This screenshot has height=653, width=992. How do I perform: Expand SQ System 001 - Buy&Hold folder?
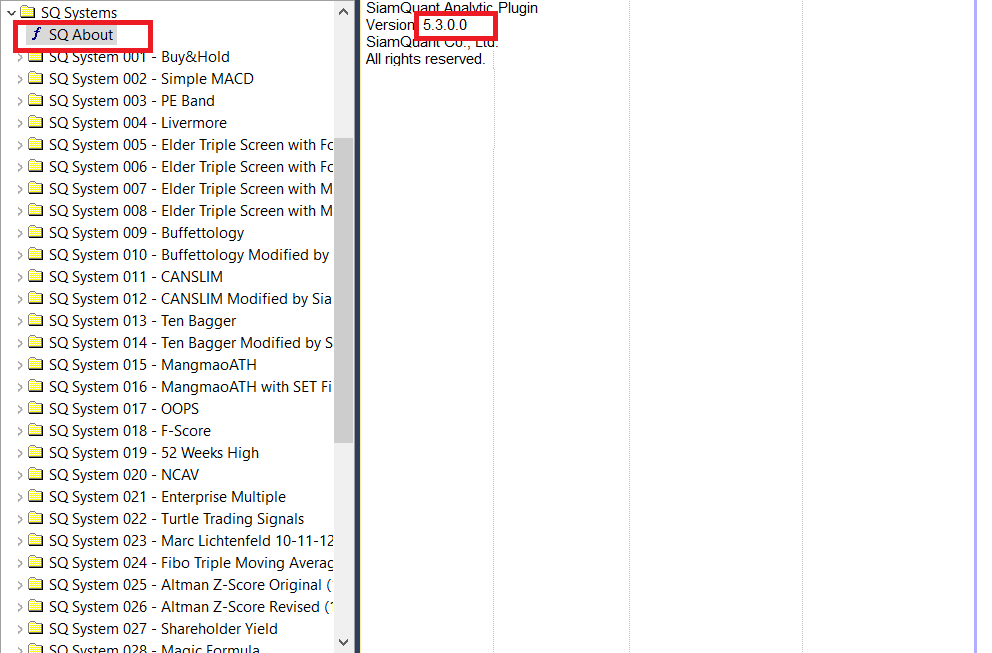click(x=20, y=57)
